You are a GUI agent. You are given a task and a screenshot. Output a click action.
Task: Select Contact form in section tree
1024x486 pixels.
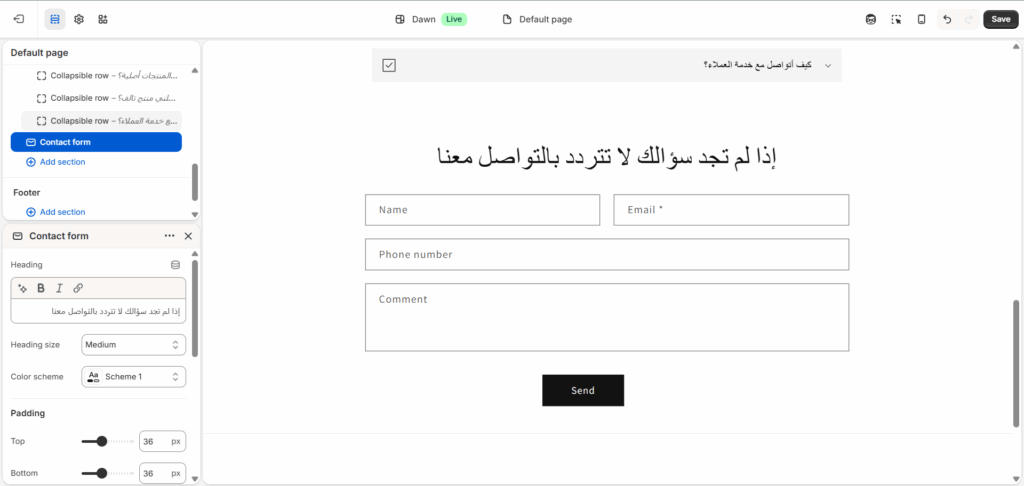tap(96, 142)
